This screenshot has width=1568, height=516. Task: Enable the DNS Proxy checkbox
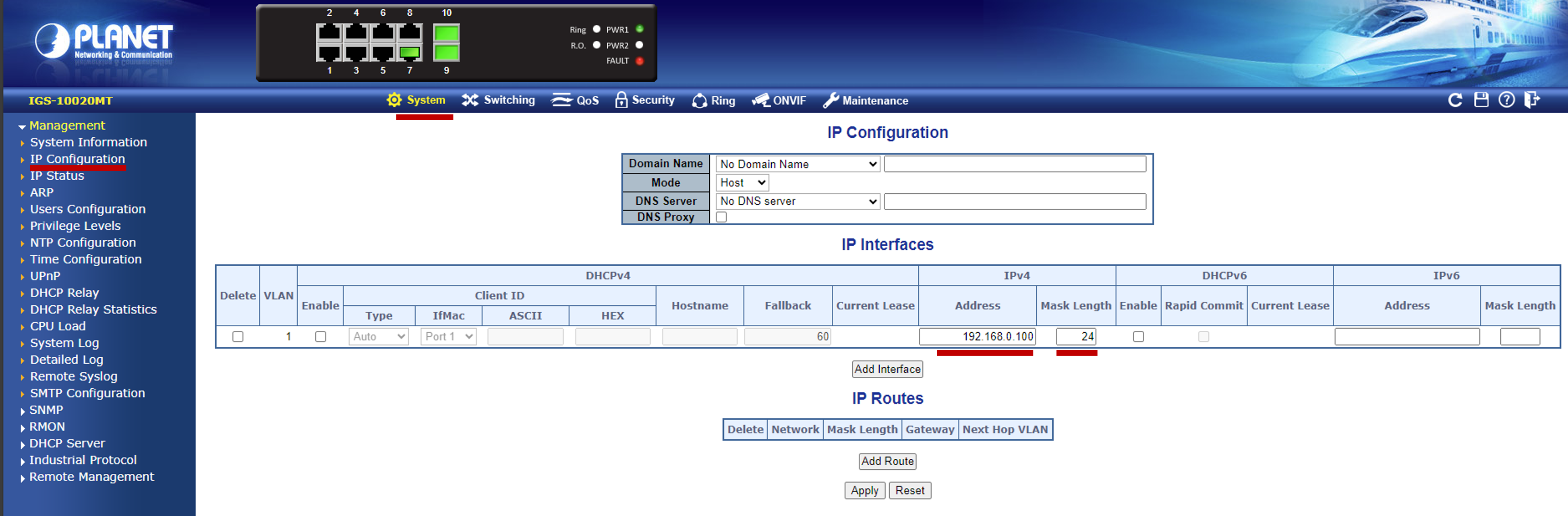(721, 217)
